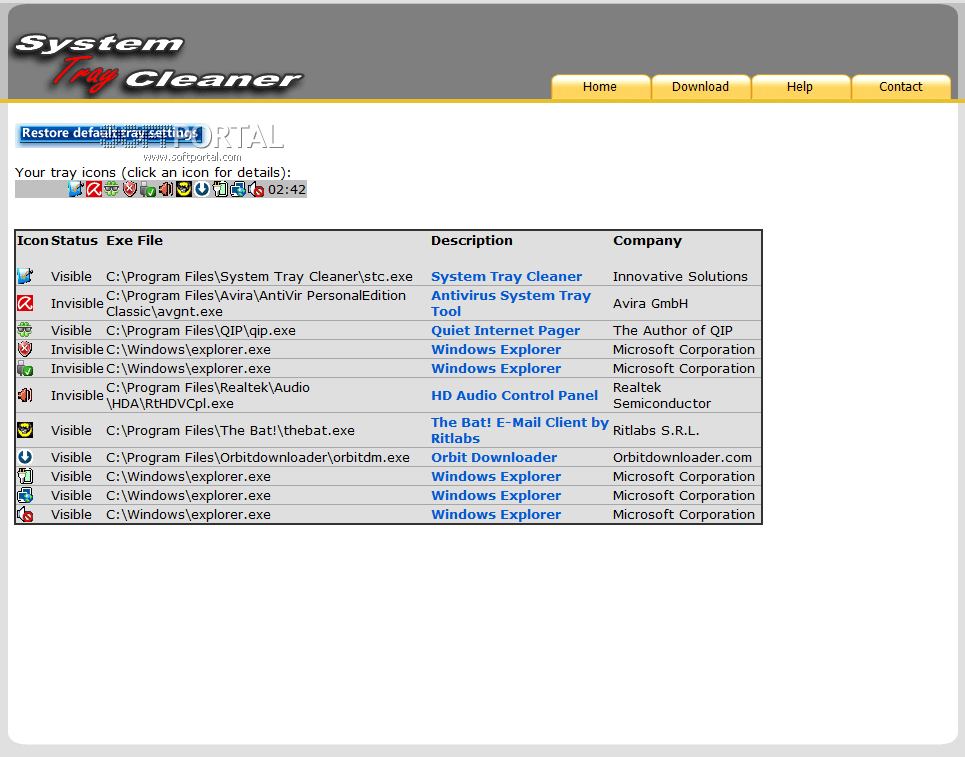
Task: Click Avira GmbH company cell
Action: click(x=651, y=303)
